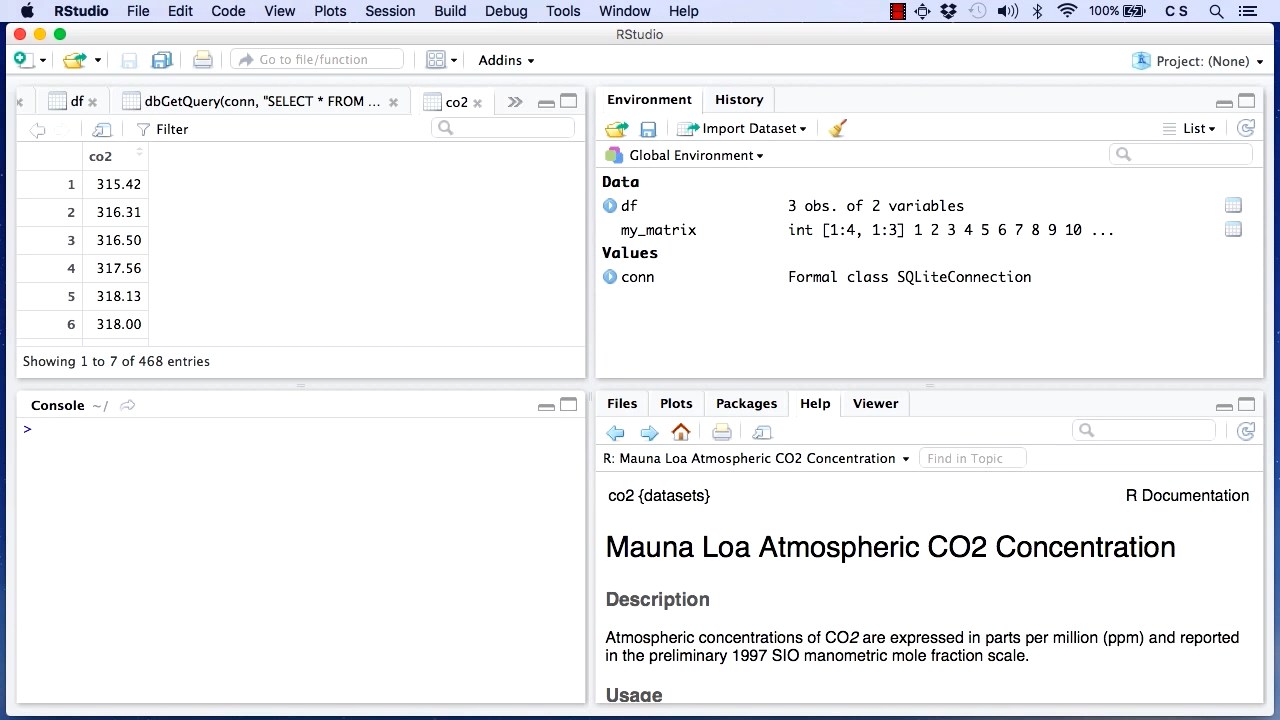Select the cell with value 318.00
The image size is (1280, 720).
pos(118,324)
